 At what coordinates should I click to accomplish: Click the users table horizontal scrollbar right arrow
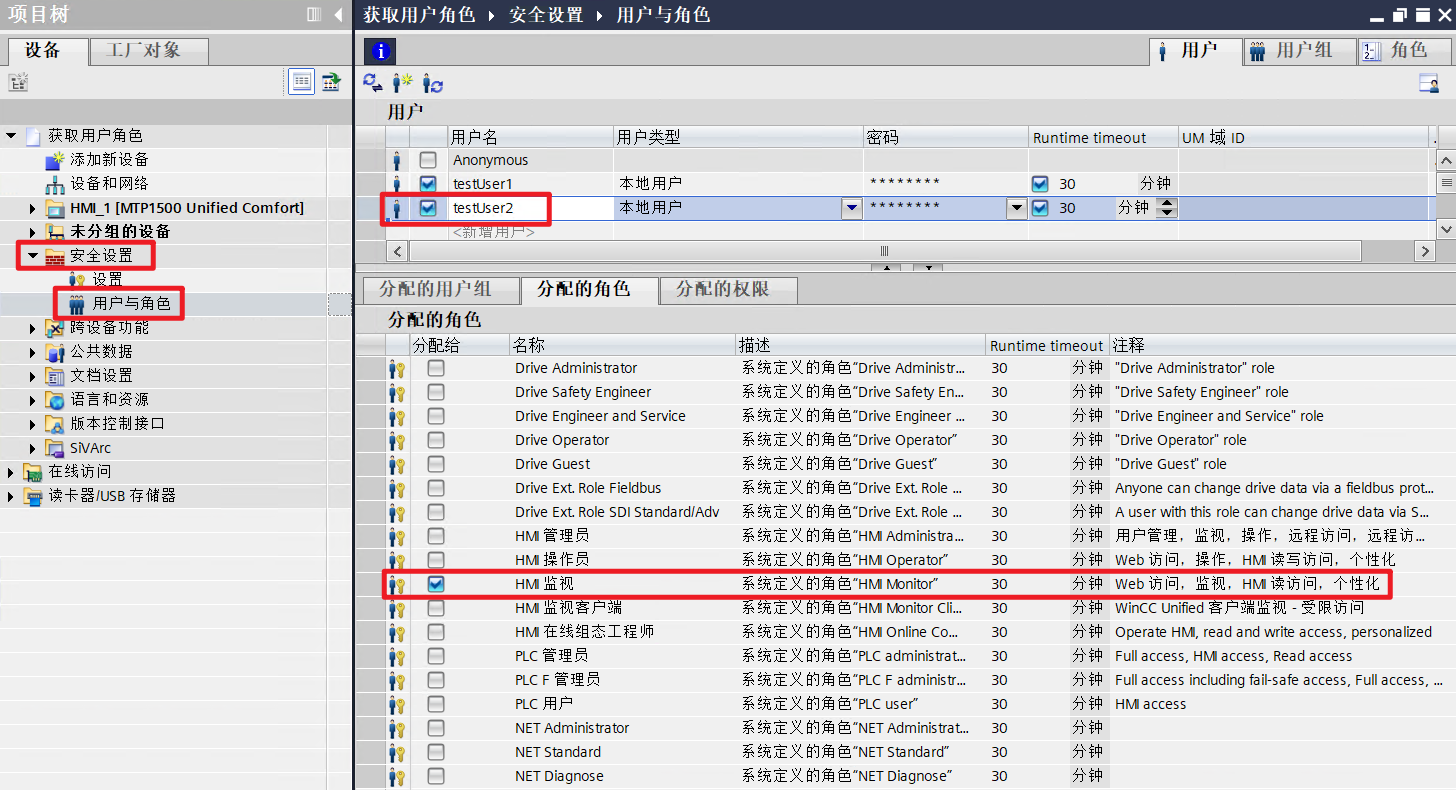[x=1425, y=251]
